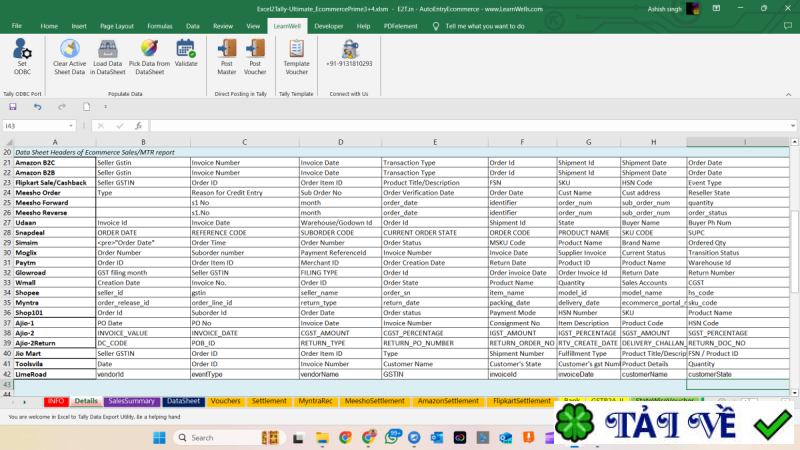Click Clear Active Sheet Data icon
The height and width of the screenshot is (450, 800).
69,49
